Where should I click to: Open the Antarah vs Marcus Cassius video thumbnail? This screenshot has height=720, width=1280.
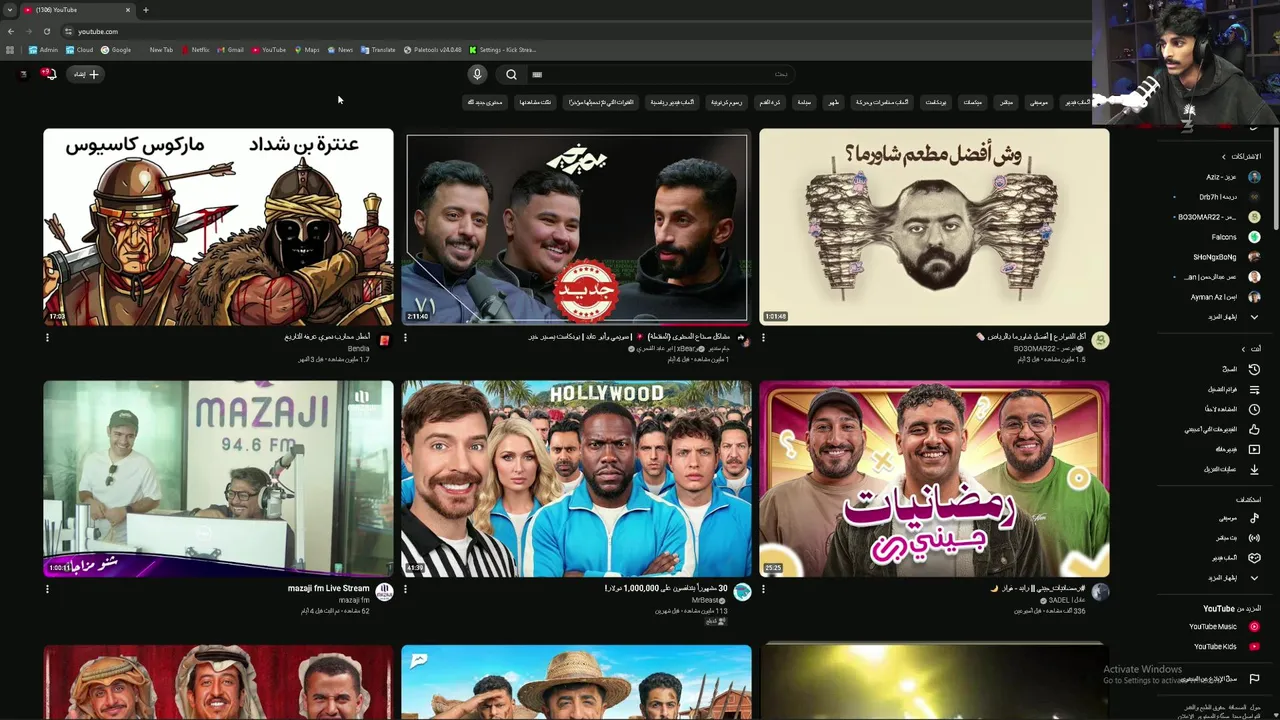pyautogui.click(x=218, y=226)
